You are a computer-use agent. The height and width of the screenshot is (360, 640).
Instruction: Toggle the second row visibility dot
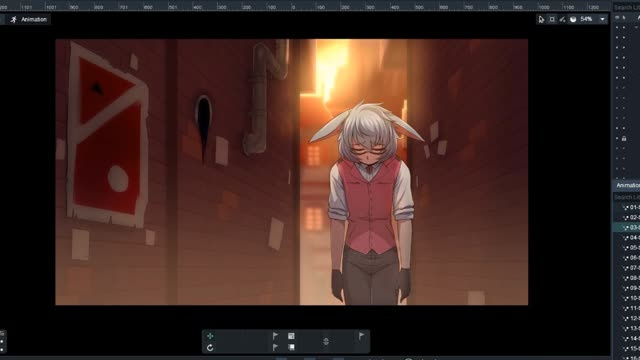click(617, 38)
